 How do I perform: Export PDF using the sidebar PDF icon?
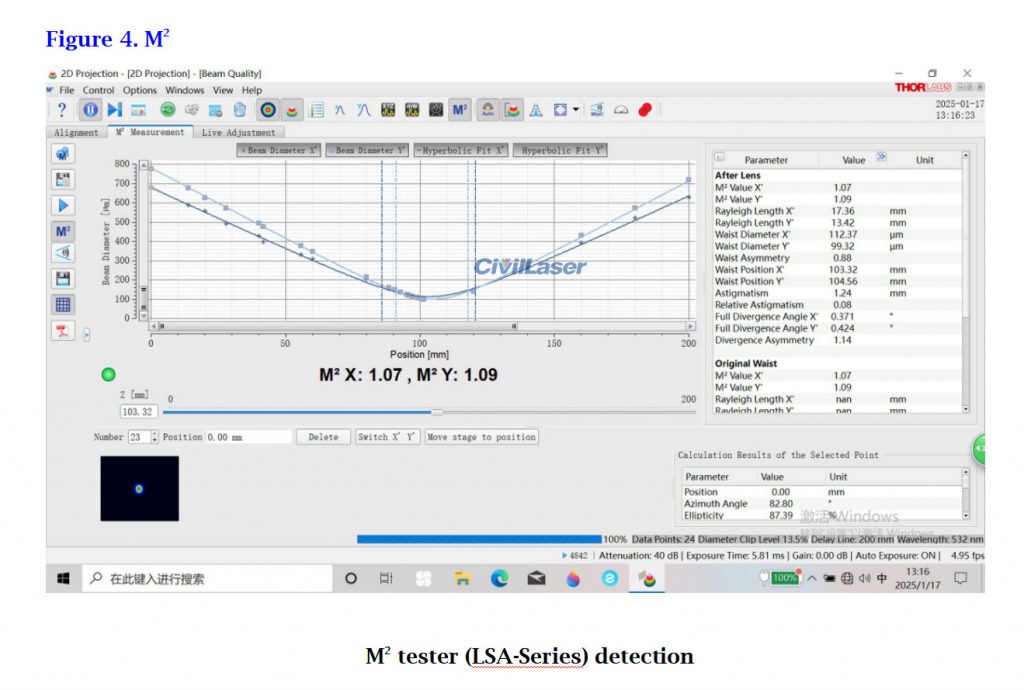tap(63, 331)
